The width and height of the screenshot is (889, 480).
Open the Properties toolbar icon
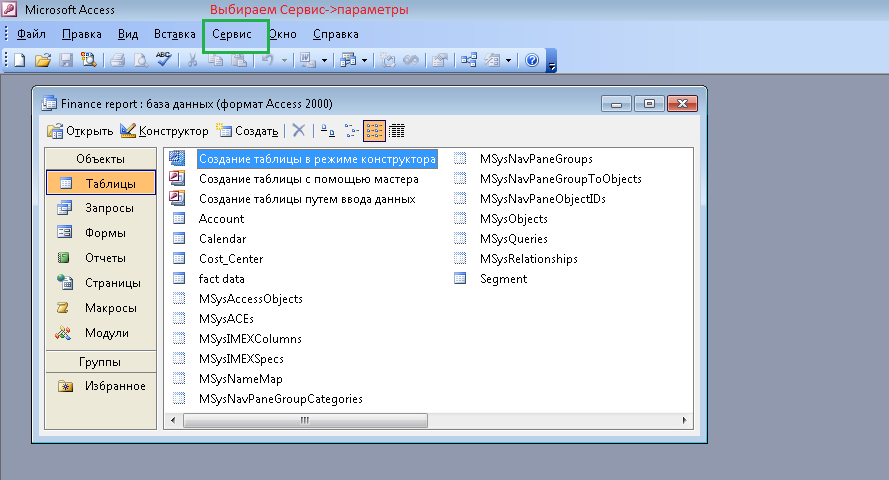pos(439,60)
